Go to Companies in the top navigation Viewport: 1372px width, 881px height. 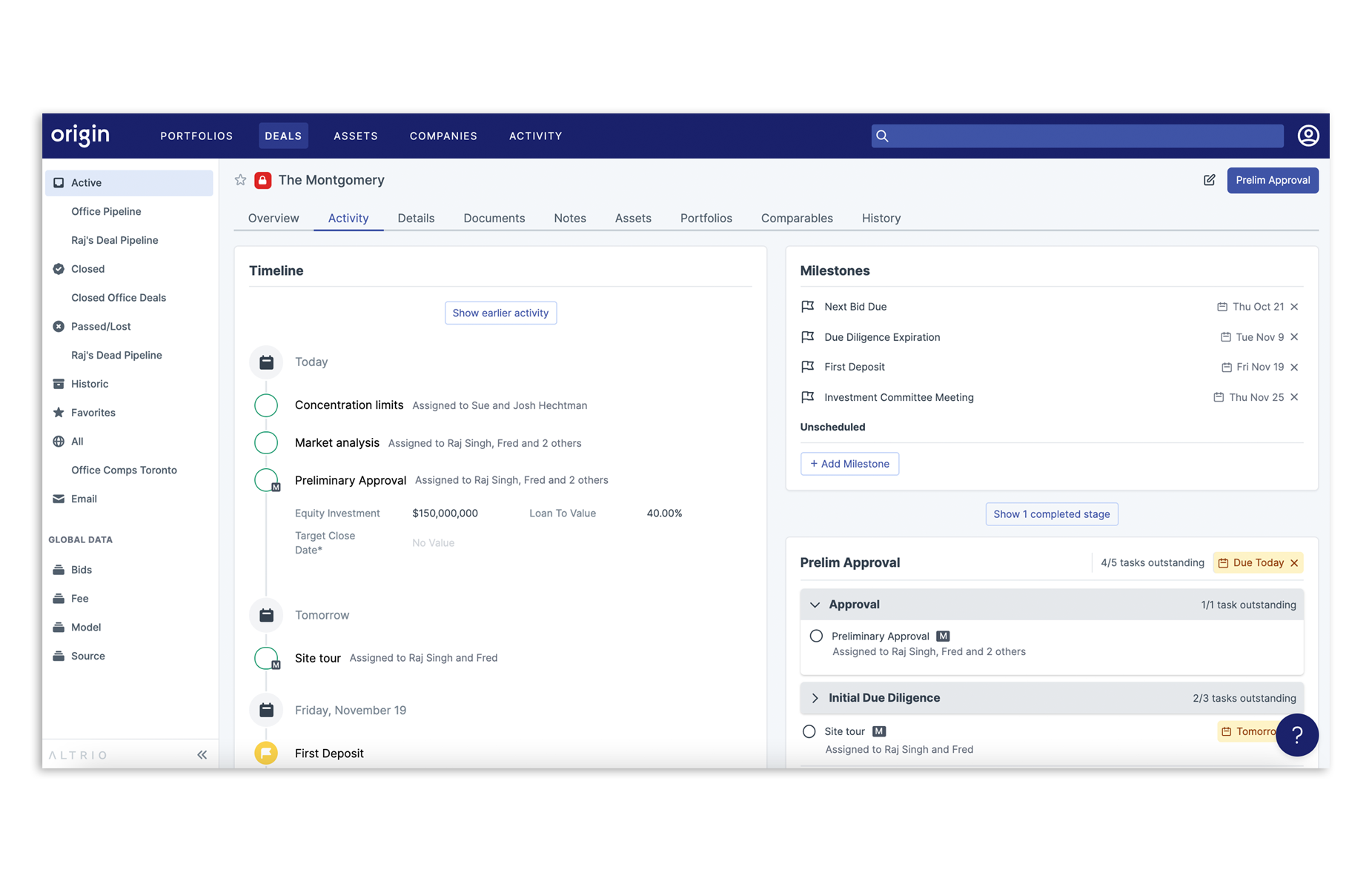point(443,136)
